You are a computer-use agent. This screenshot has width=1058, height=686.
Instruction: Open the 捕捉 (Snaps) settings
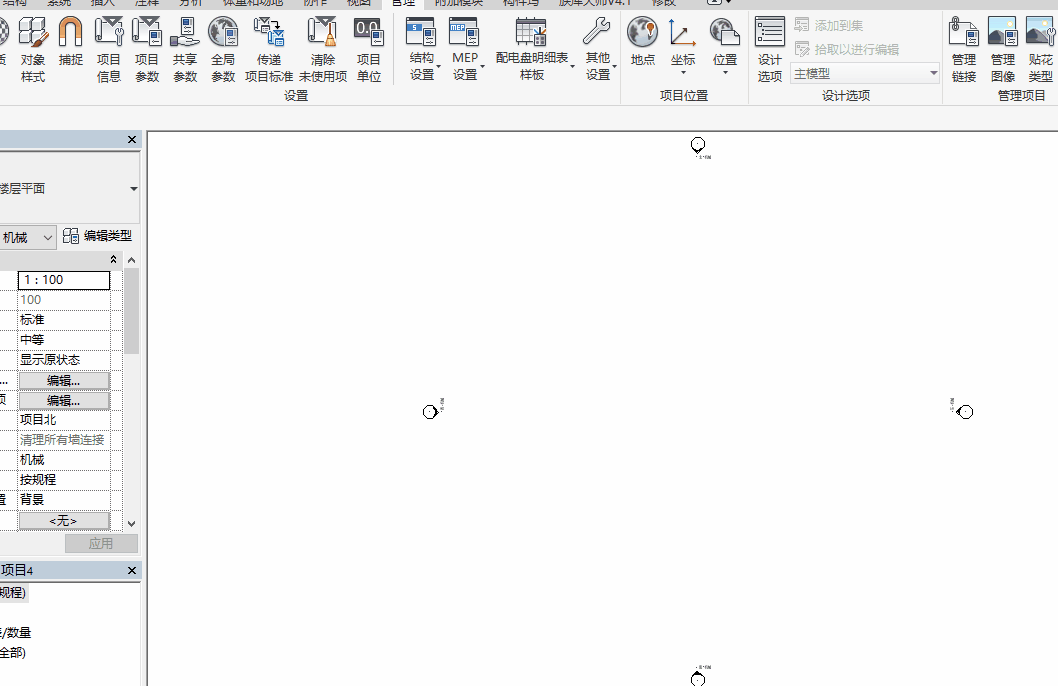(69, 47)
